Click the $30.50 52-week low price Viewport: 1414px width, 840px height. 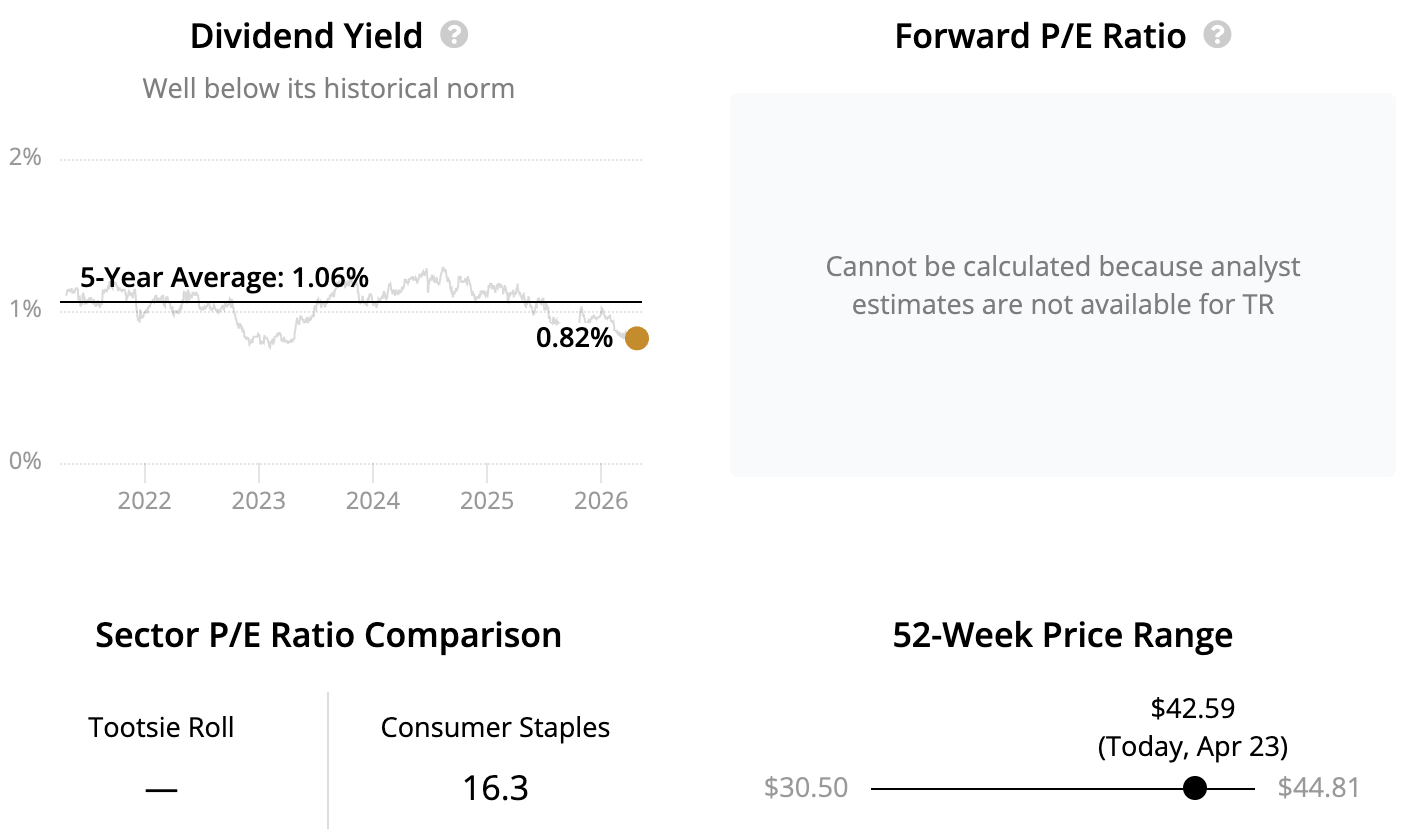coord(806,788)
